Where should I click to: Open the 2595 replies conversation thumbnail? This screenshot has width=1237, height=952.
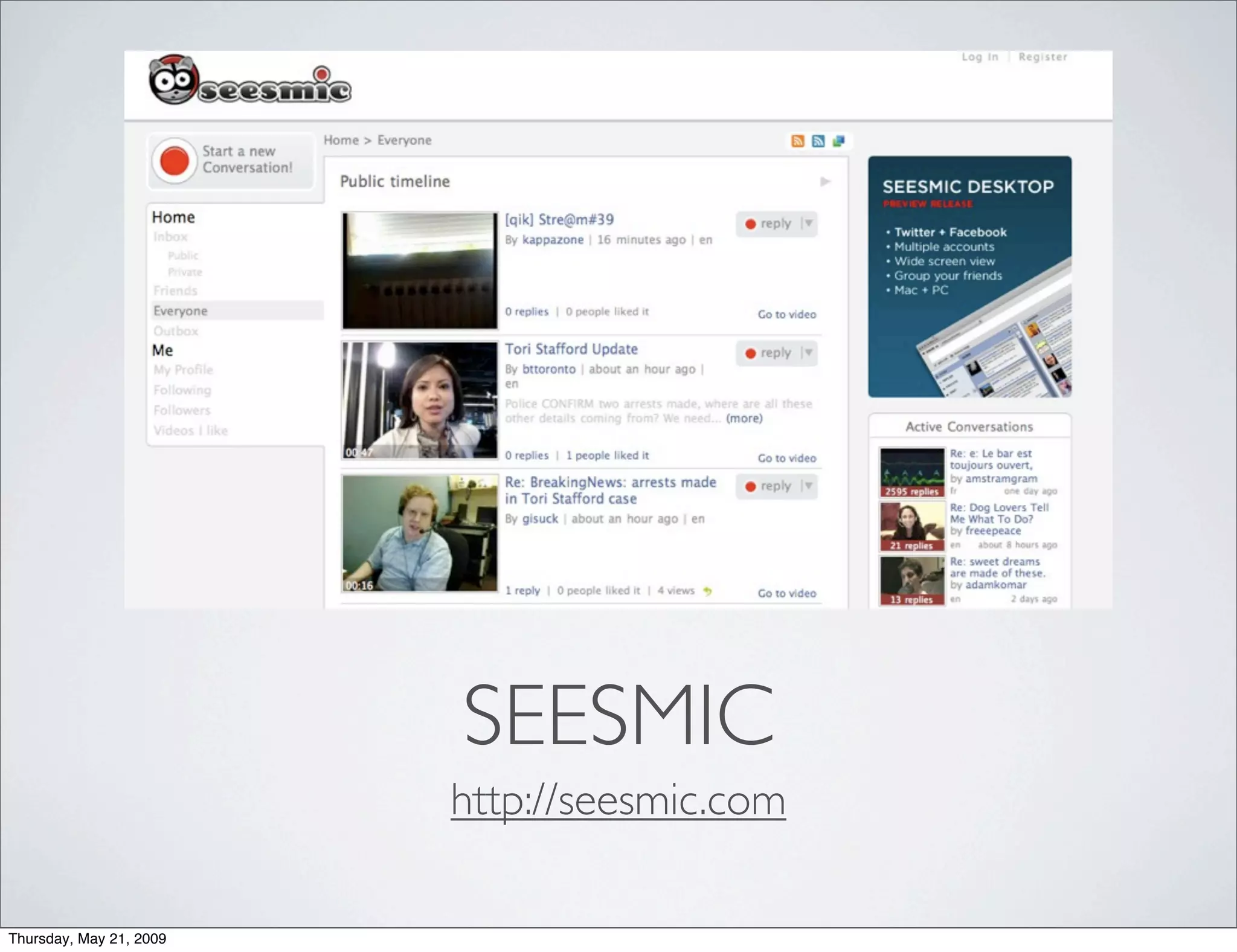[911, 472]
